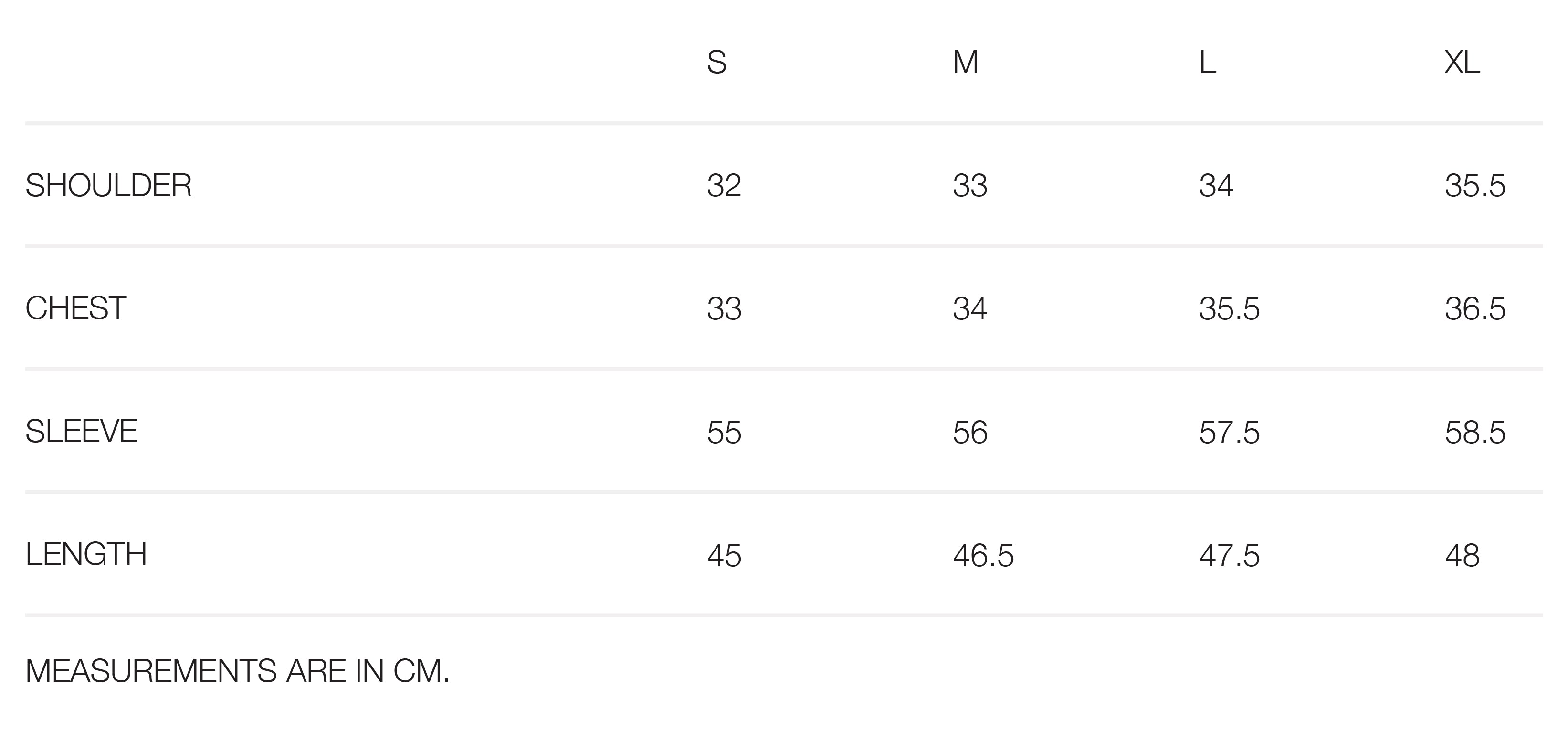The height and width of the screenshot is (731, 1568).
Task: Click the XL size column header
Action: 1462,63
